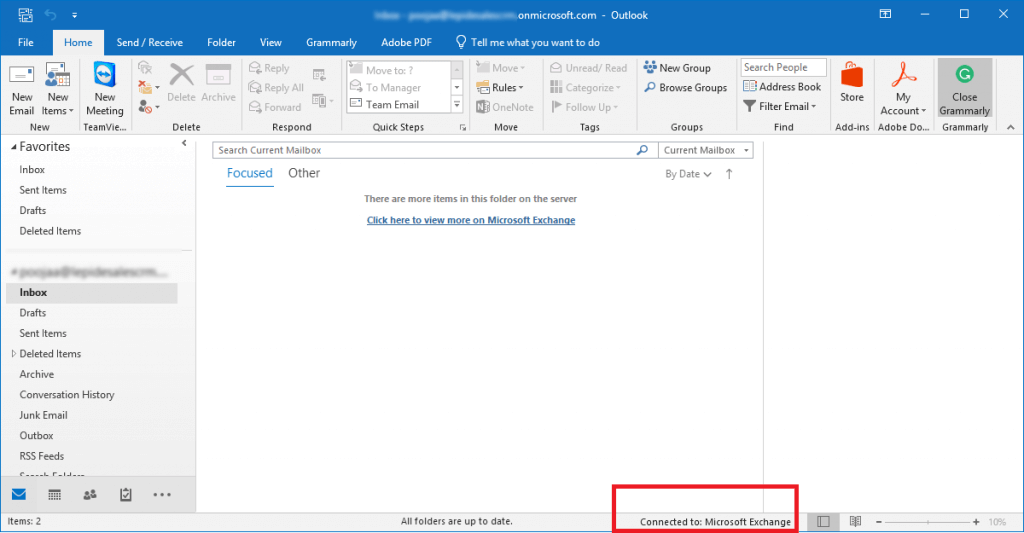Open New Items menu
The height and width of the screenshot is (533, 1024).
pos(57,90)
